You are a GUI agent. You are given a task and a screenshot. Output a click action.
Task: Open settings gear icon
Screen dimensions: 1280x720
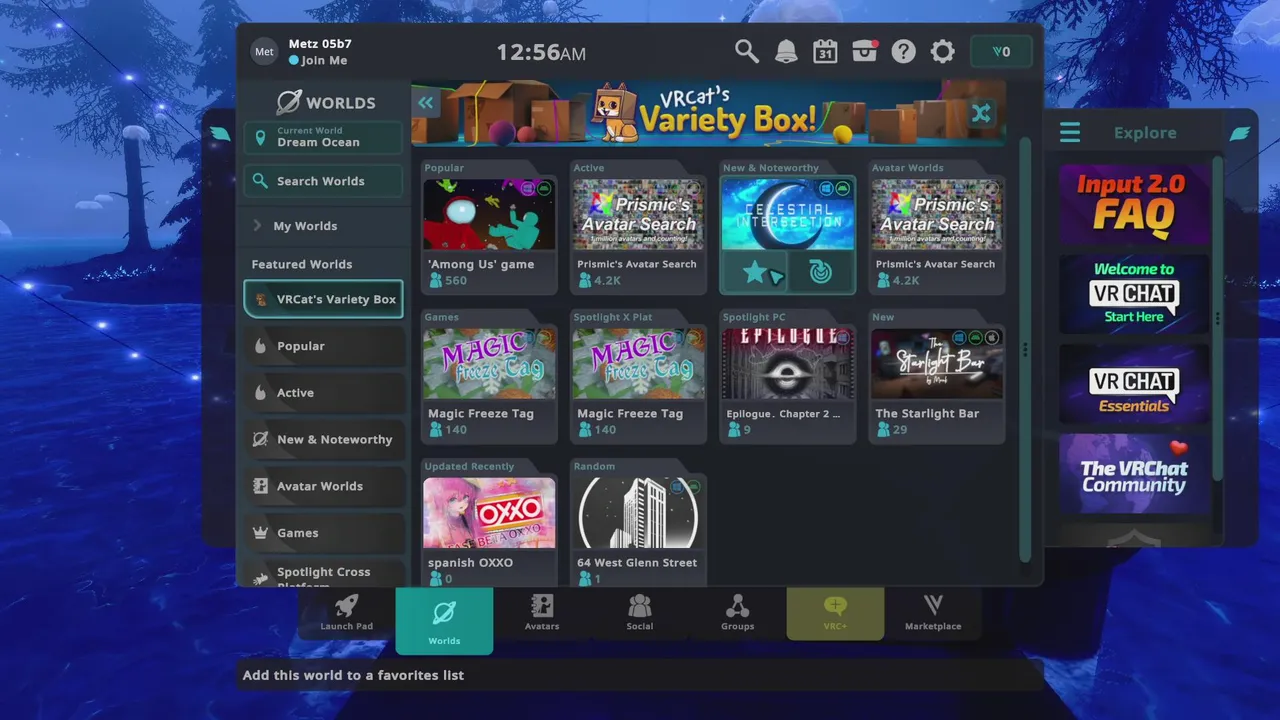click(942, 51)
